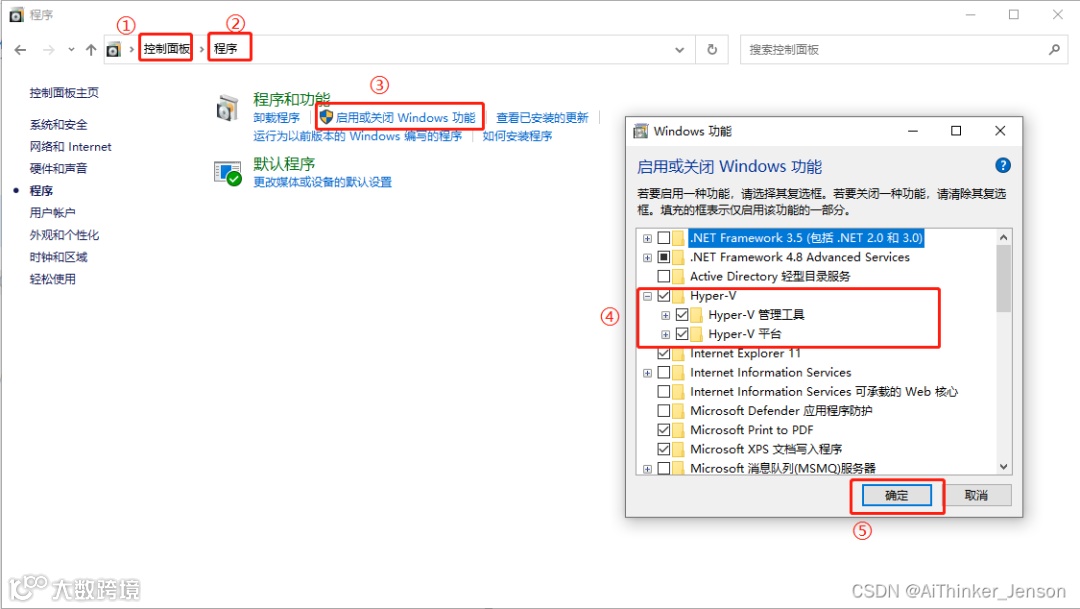The height and width of the screenshot is (609, 1080).
Task: Click 启用或关闭 Windows 功能 link
Action: click(405, 118)
